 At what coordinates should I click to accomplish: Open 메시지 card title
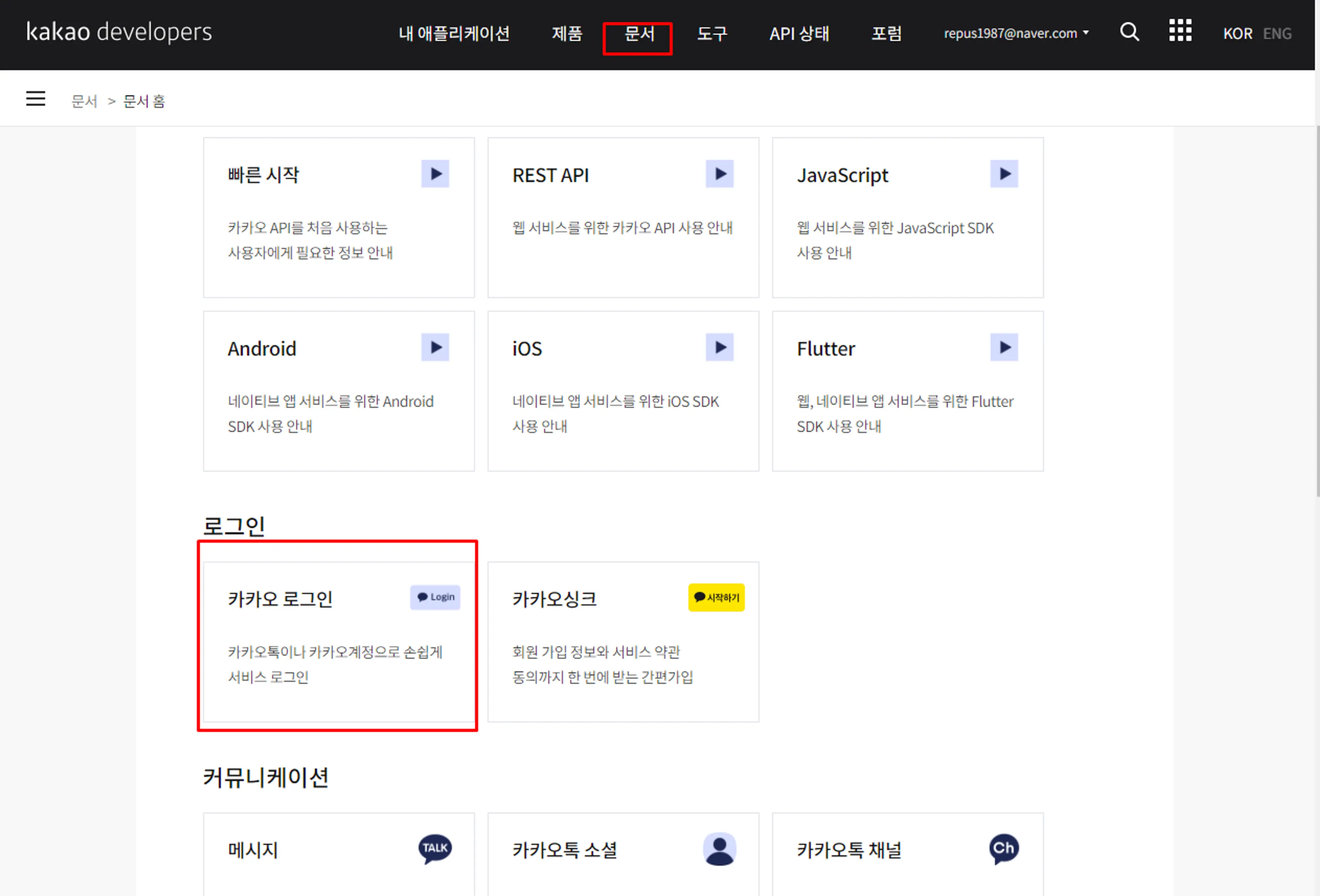pos(253,850)
